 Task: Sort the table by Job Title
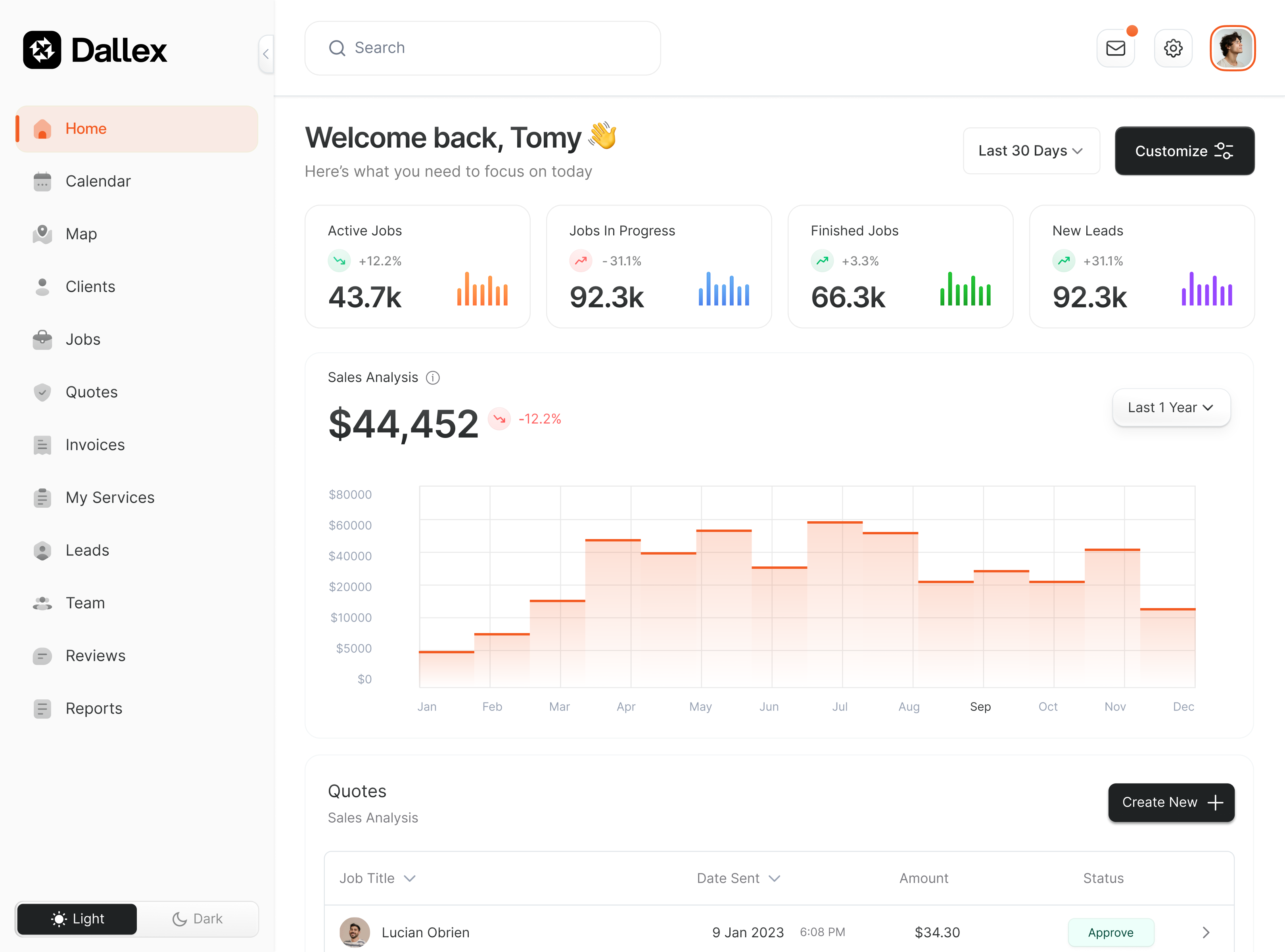[378, 878]
